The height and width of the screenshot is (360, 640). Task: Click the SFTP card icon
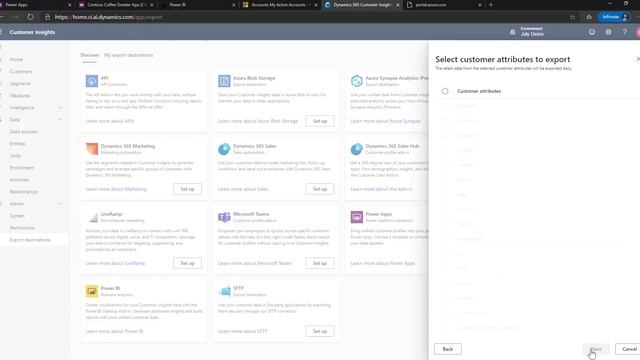tap(224, 291)
